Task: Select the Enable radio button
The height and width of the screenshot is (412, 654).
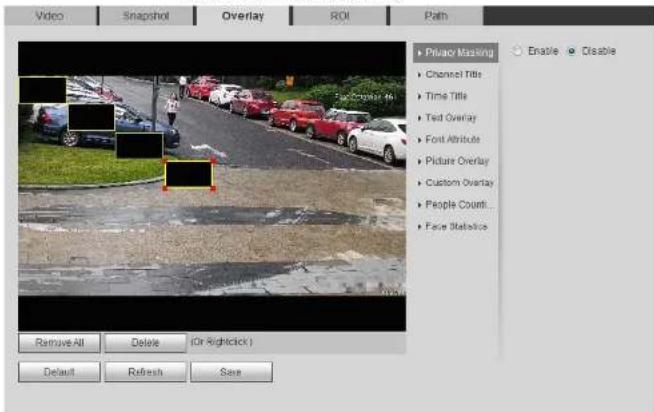Action: (x=517, y=51)
